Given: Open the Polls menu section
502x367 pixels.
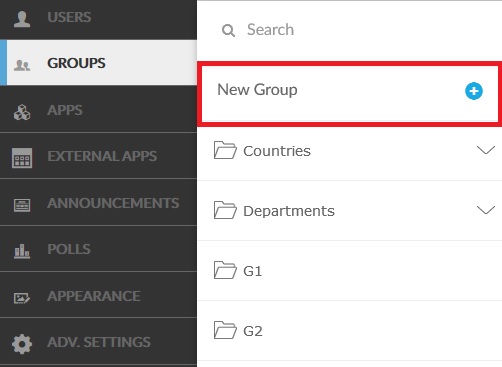Looking at the screenshot, I should (98, 249).
